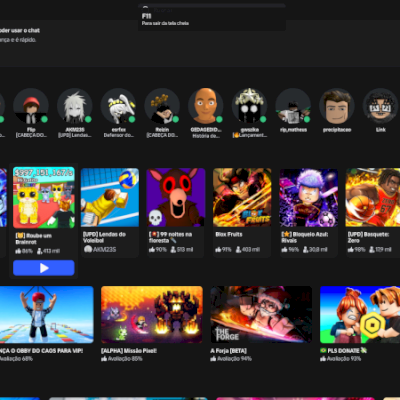Image resolution: width=400 pixels, height=400 pixels.
Task: Click Reizin's status text starting with CABEÇA
Action: [162, 135]
